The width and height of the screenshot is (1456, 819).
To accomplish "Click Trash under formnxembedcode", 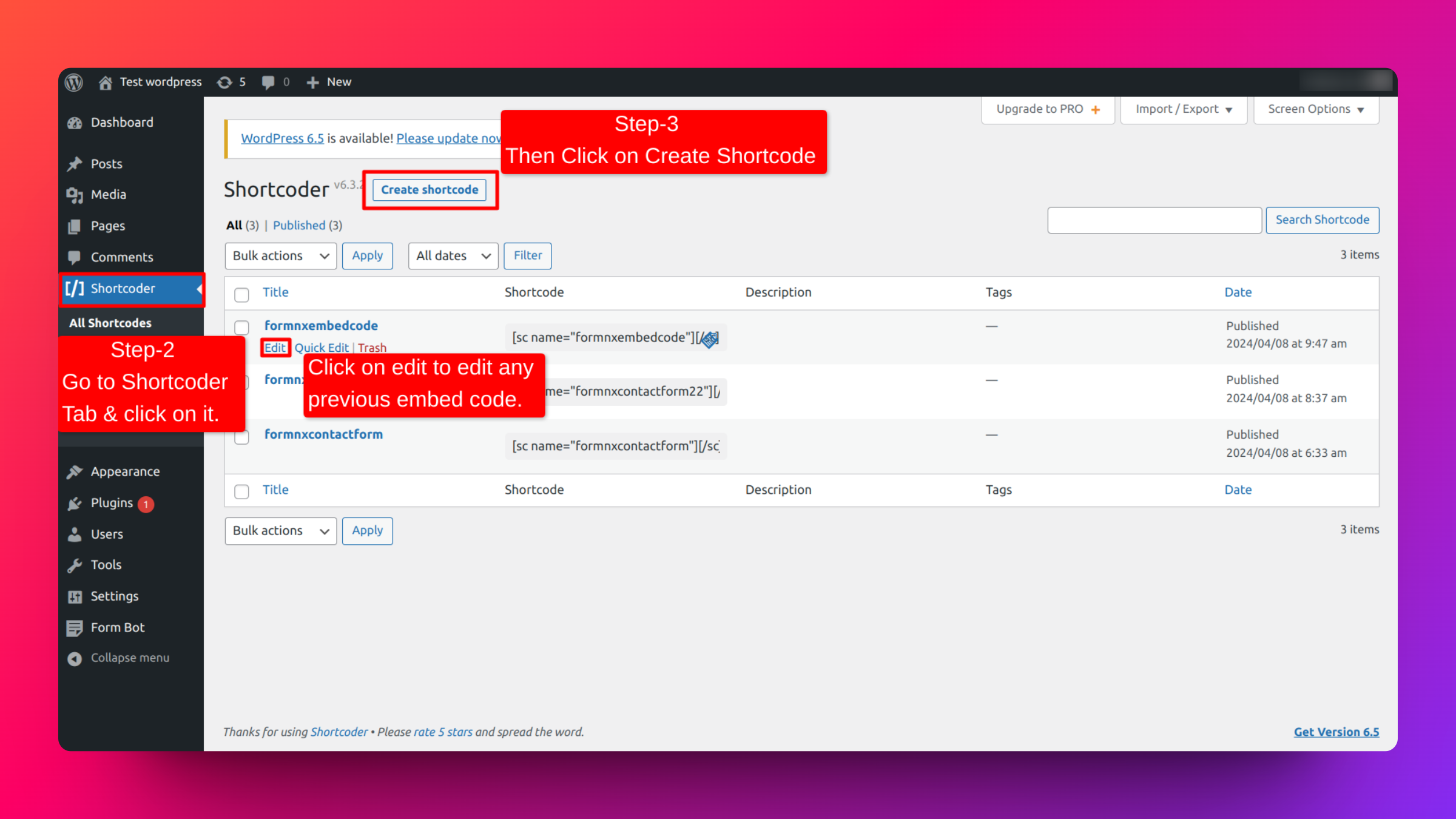I will click(x=372, y=348).
